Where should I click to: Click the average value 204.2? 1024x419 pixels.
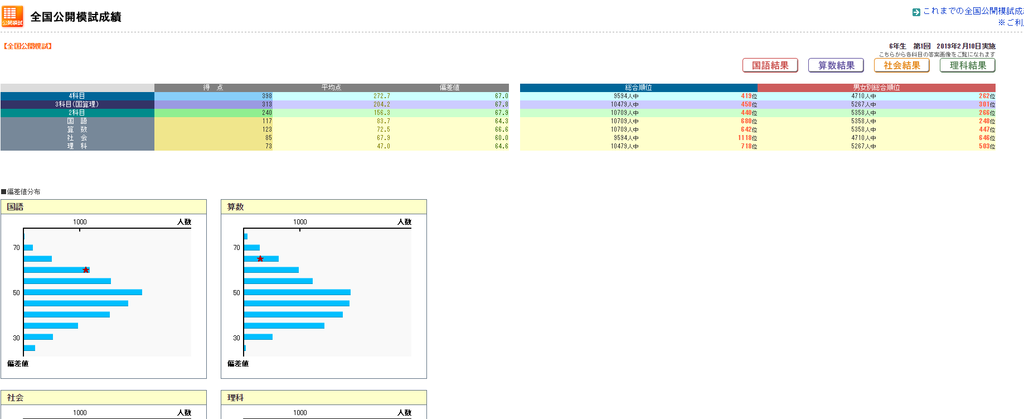coord(381,104)
